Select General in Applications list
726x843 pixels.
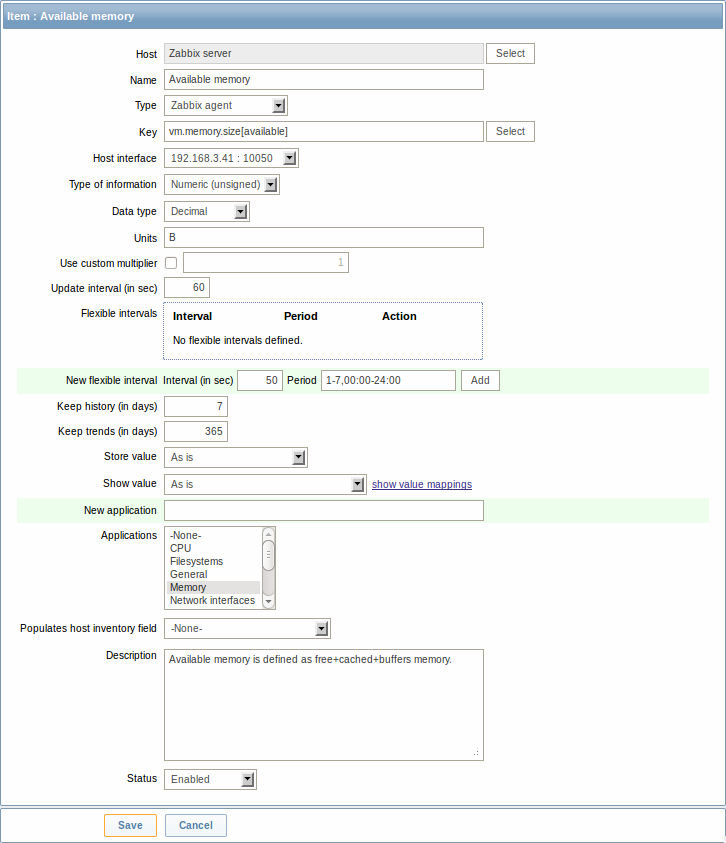click(214, 574)
